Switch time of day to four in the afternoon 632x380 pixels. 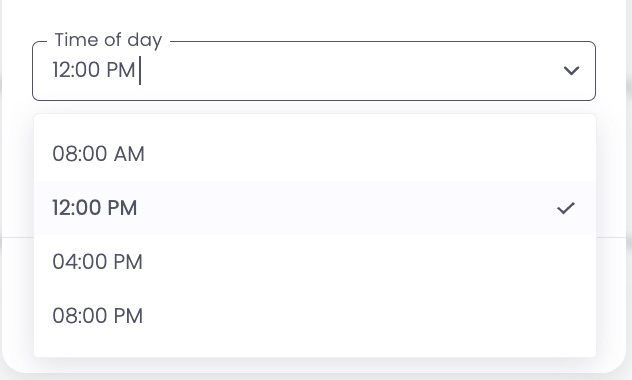pos(315,262)
